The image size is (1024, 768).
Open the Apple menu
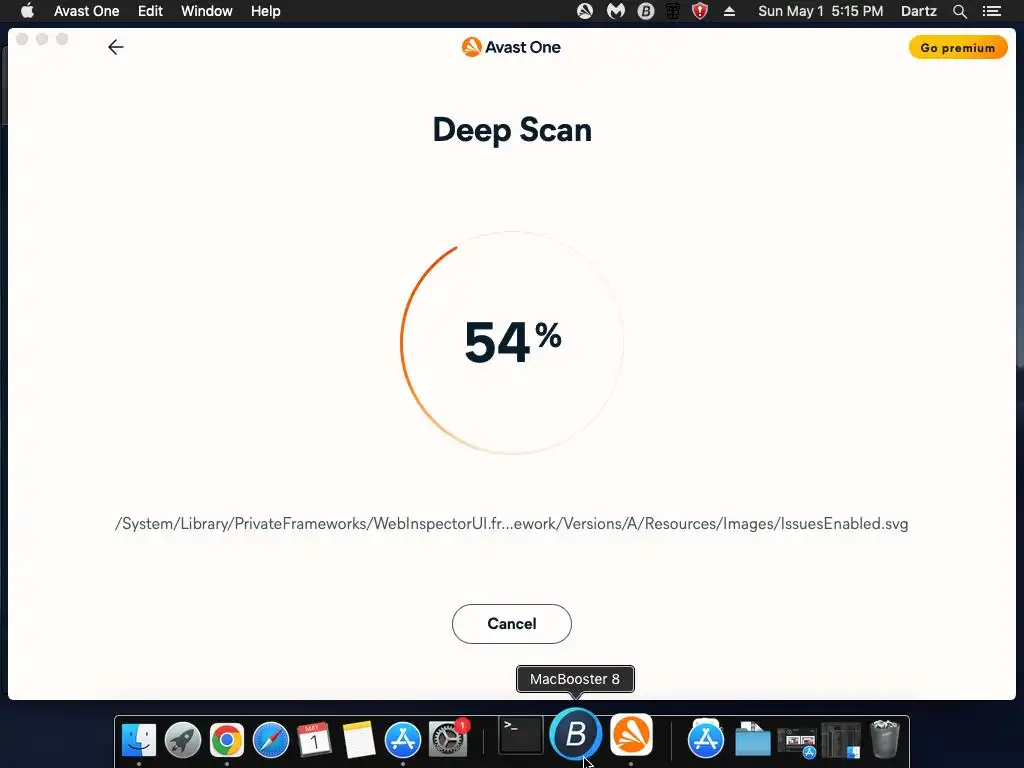(x=27, y=11)
